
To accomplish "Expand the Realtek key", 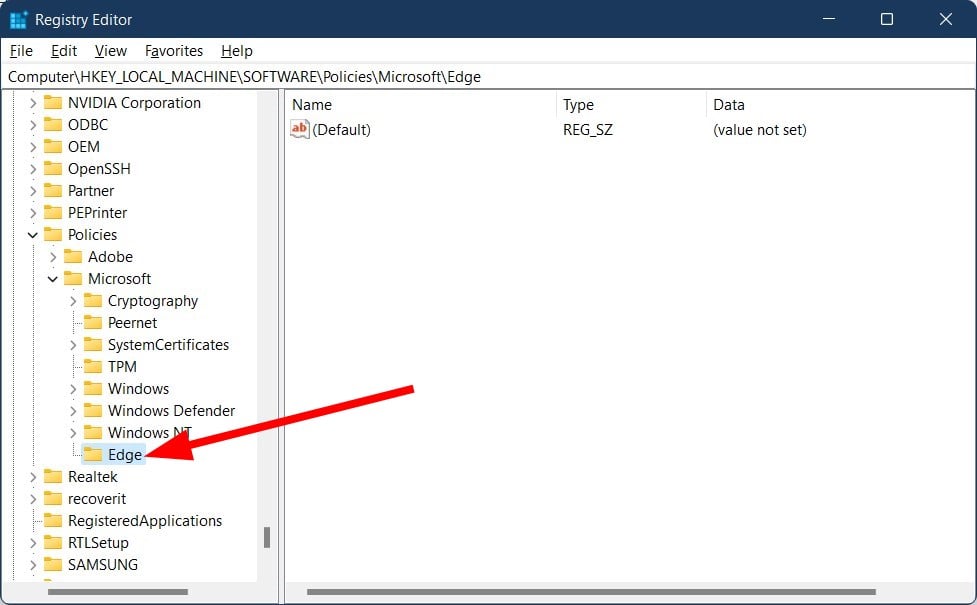I will [33, 477].
